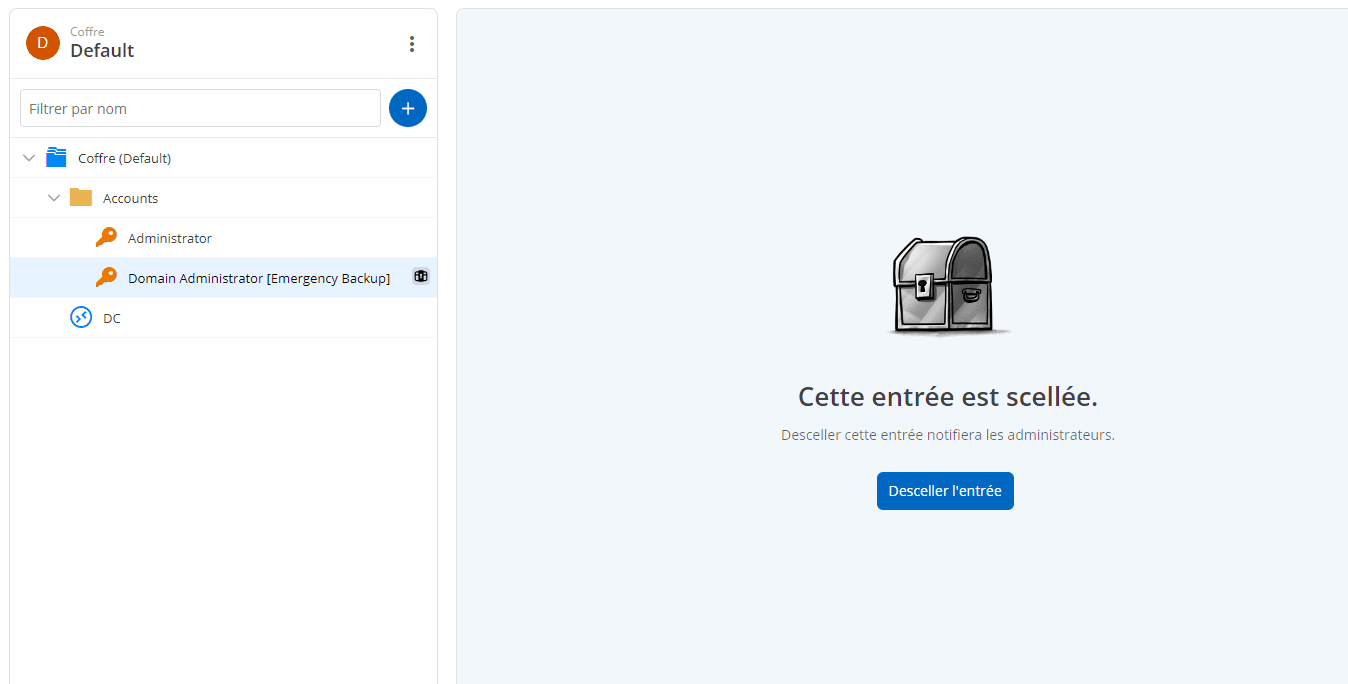The height and width of the screenshot is (684, 1348).
Task: Click the remote connection icon next to DC
Action: [80, 317]
